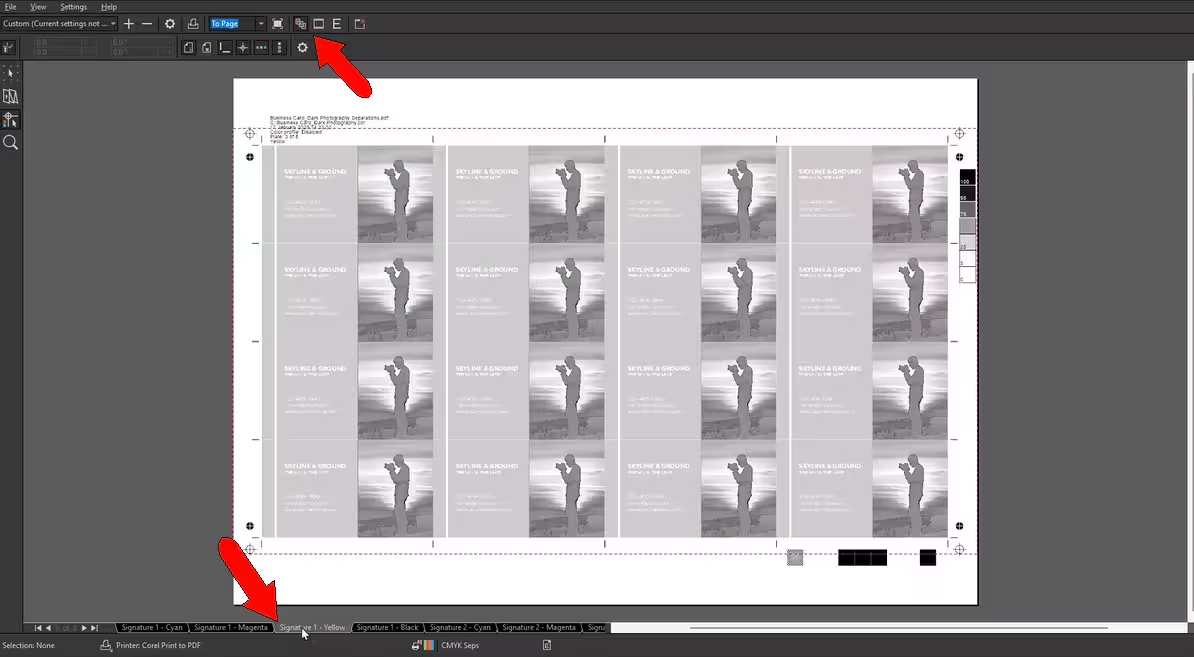Open the Settings menu
Screen dimensions: 1194x657
(x=73, y=7)
